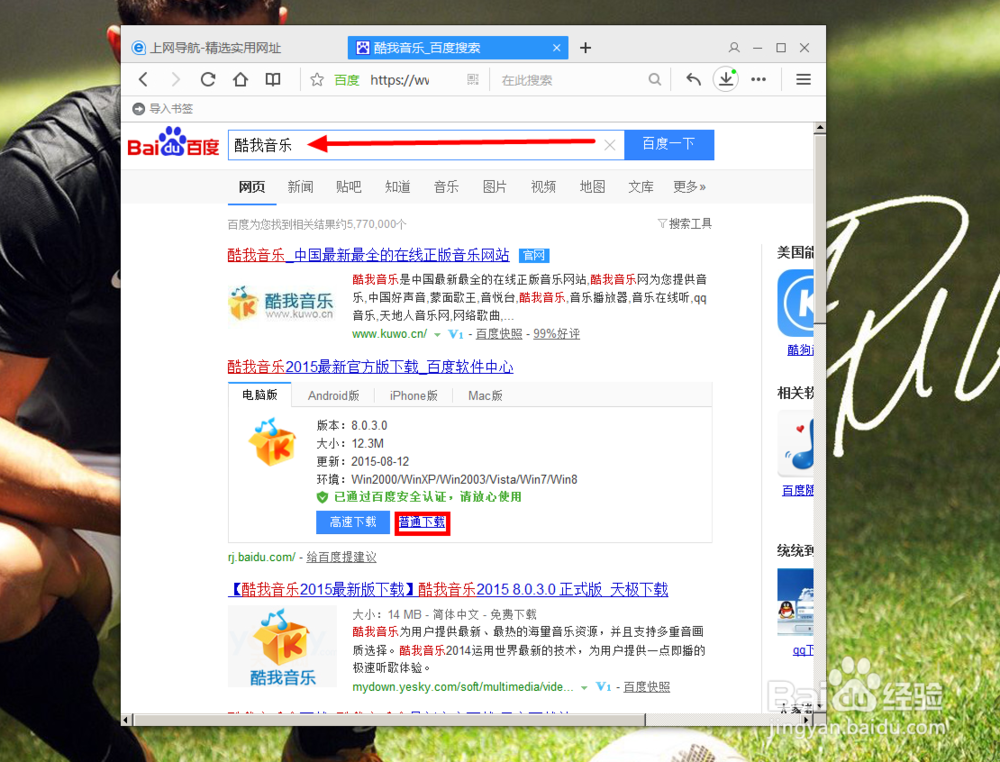Viewport: 1000px width, 762px height.
Task: Expand the dropdown arrow next to the mydown.yesky.com URL
Action: coord(584,687)
